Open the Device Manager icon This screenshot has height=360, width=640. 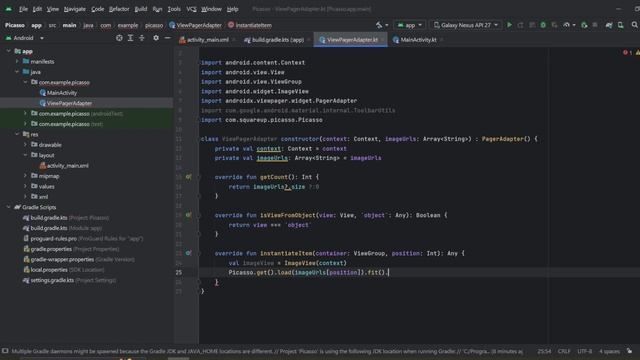pos(620,25)
